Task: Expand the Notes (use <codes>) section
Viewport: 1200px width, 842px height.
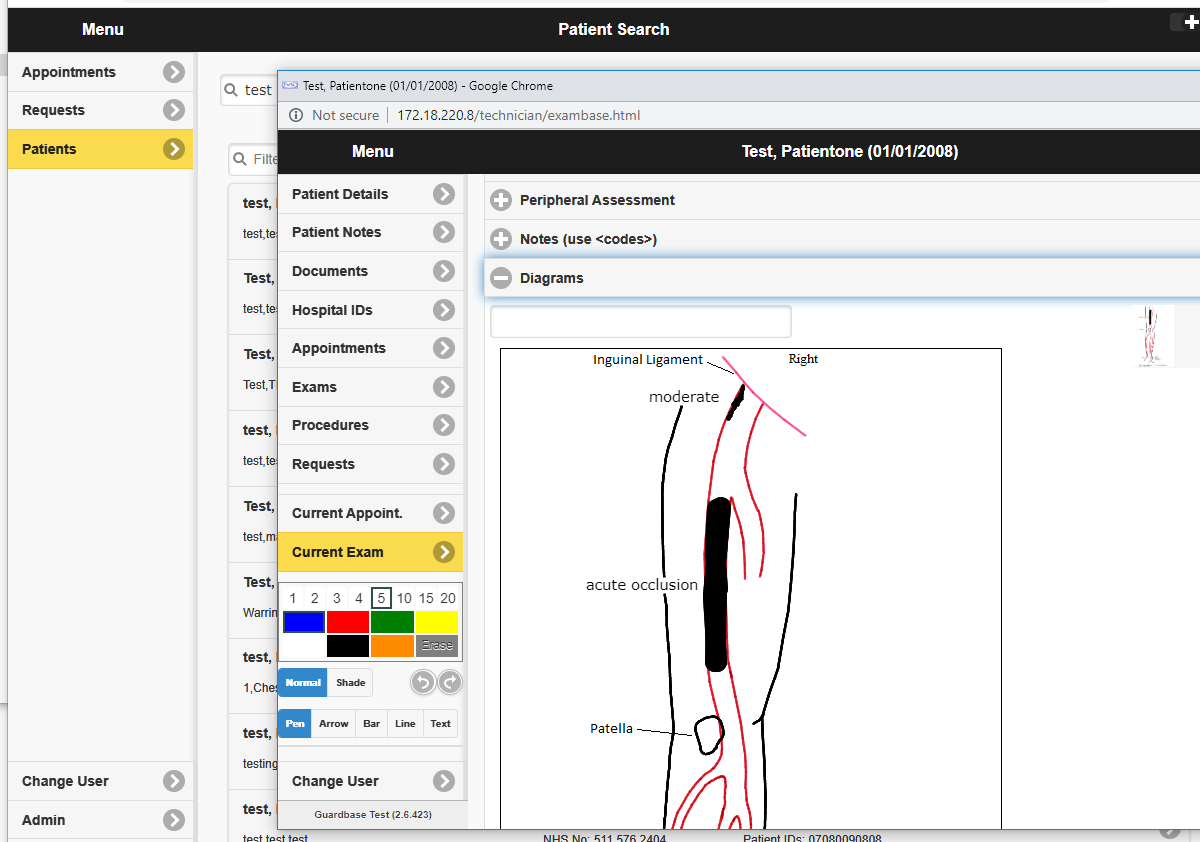Action: click(x=501, y=240)
